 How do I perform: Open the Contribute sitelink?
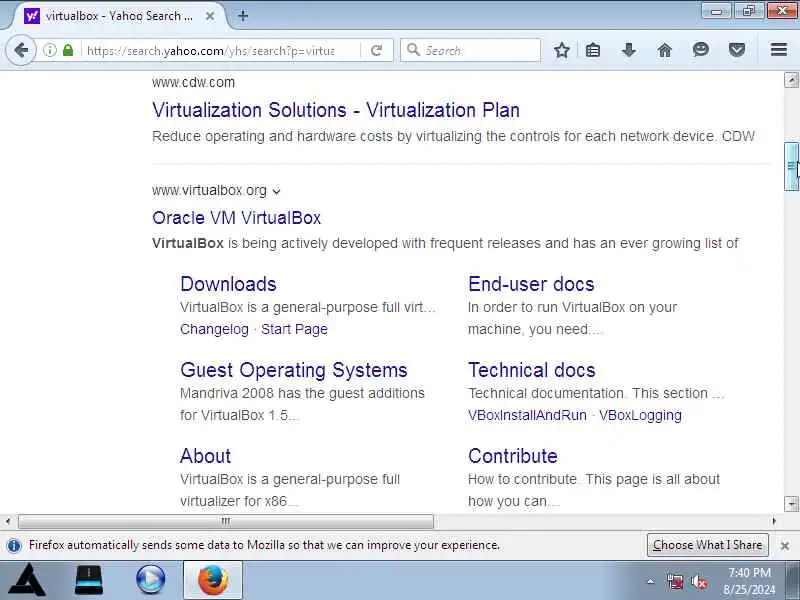click(513, 456)
